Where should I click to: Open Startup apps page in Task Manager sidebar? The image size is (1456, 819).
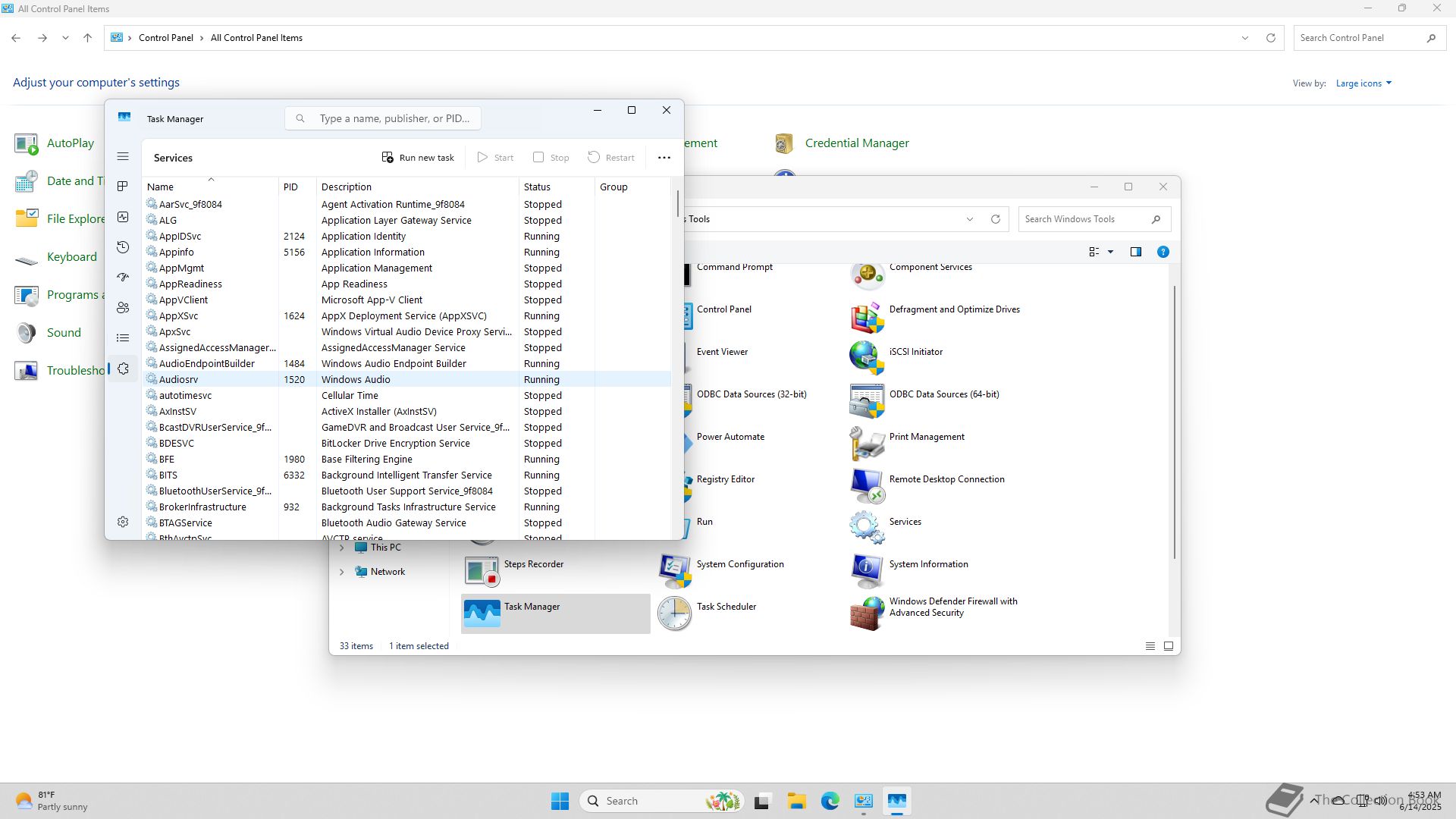(x=123, y=278)
